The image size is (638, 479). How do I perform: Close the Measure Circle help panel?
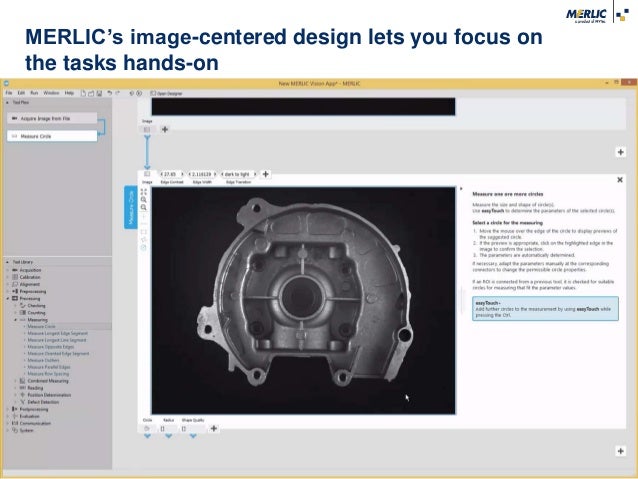coord(620,180)
